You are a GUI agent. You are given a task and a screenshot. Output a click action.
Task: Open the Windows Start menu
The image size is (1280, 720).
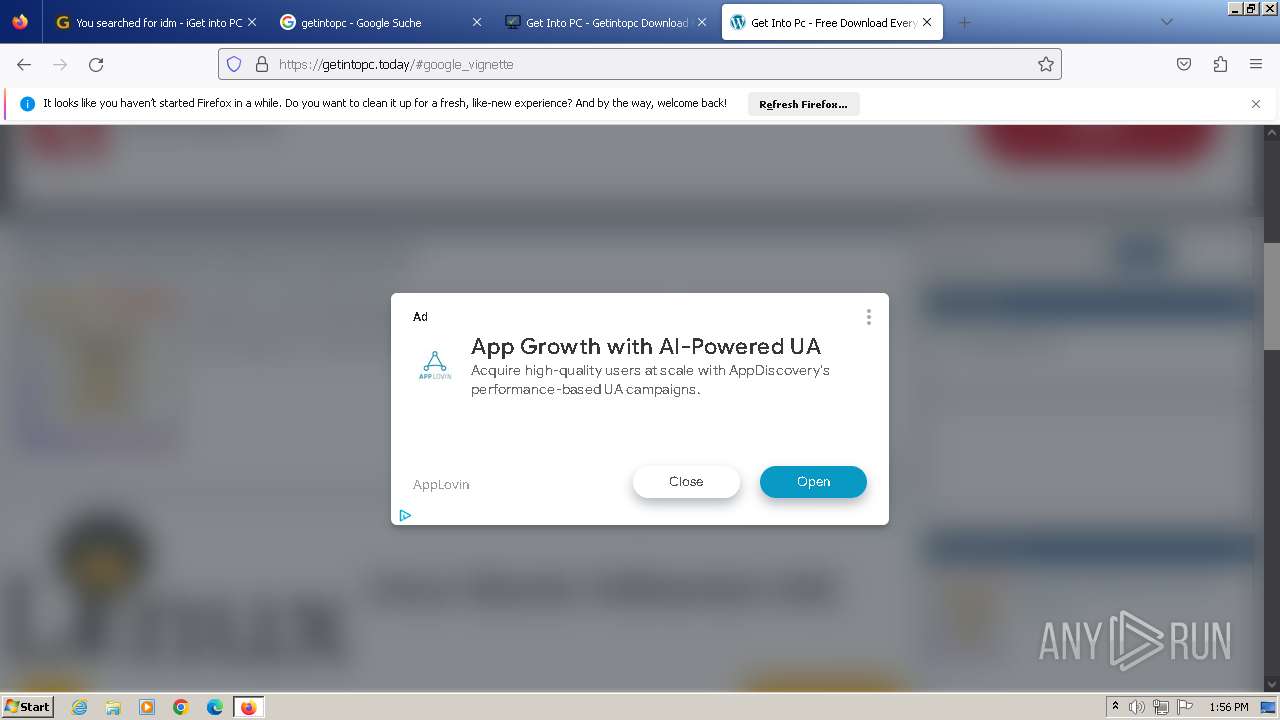click(x=28, y=706)
